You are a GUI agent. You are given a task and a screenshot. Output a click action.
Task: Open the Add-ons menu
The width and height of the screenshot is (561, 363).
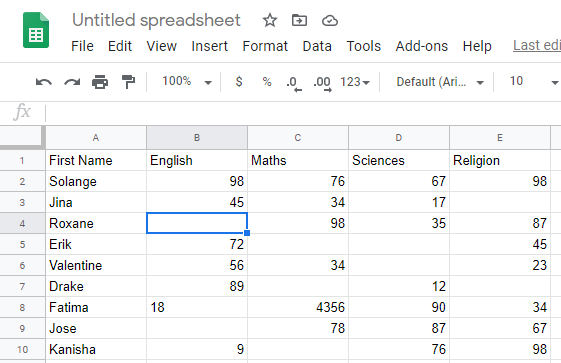tap(421, 46)
